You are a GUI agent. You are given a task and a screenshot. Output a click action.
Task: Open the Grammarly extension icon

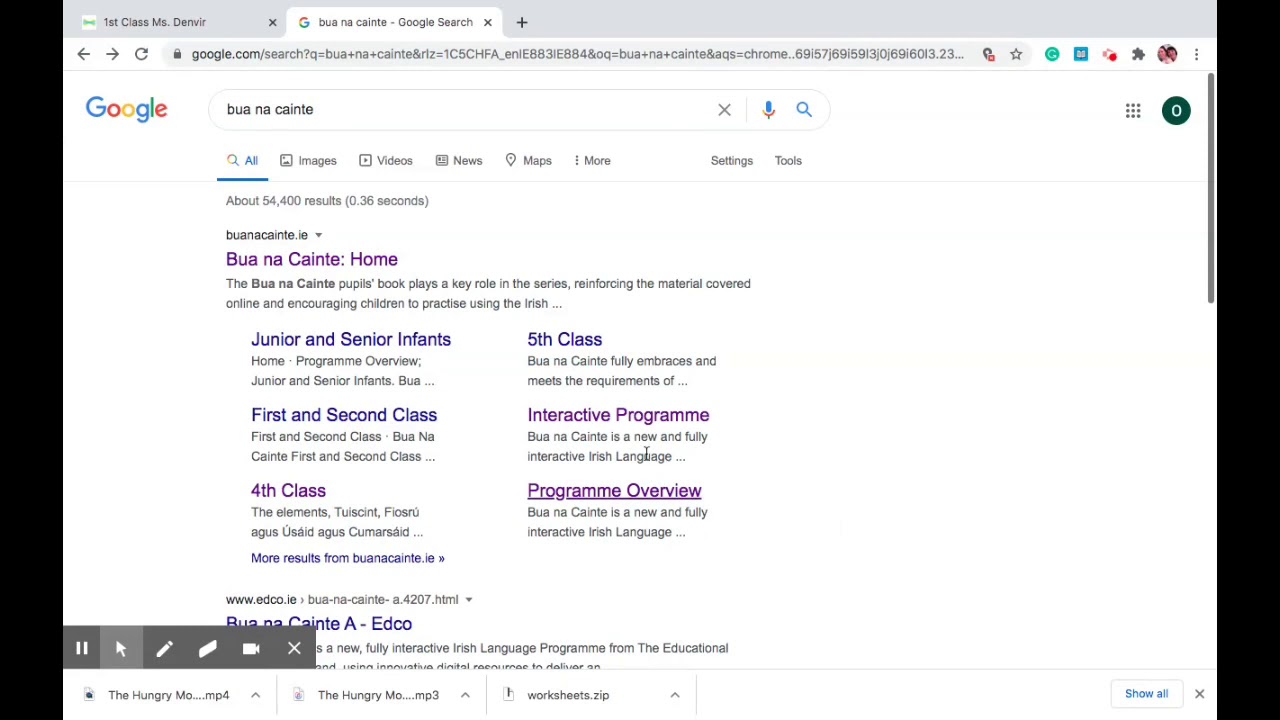(x=1052, y=54)
